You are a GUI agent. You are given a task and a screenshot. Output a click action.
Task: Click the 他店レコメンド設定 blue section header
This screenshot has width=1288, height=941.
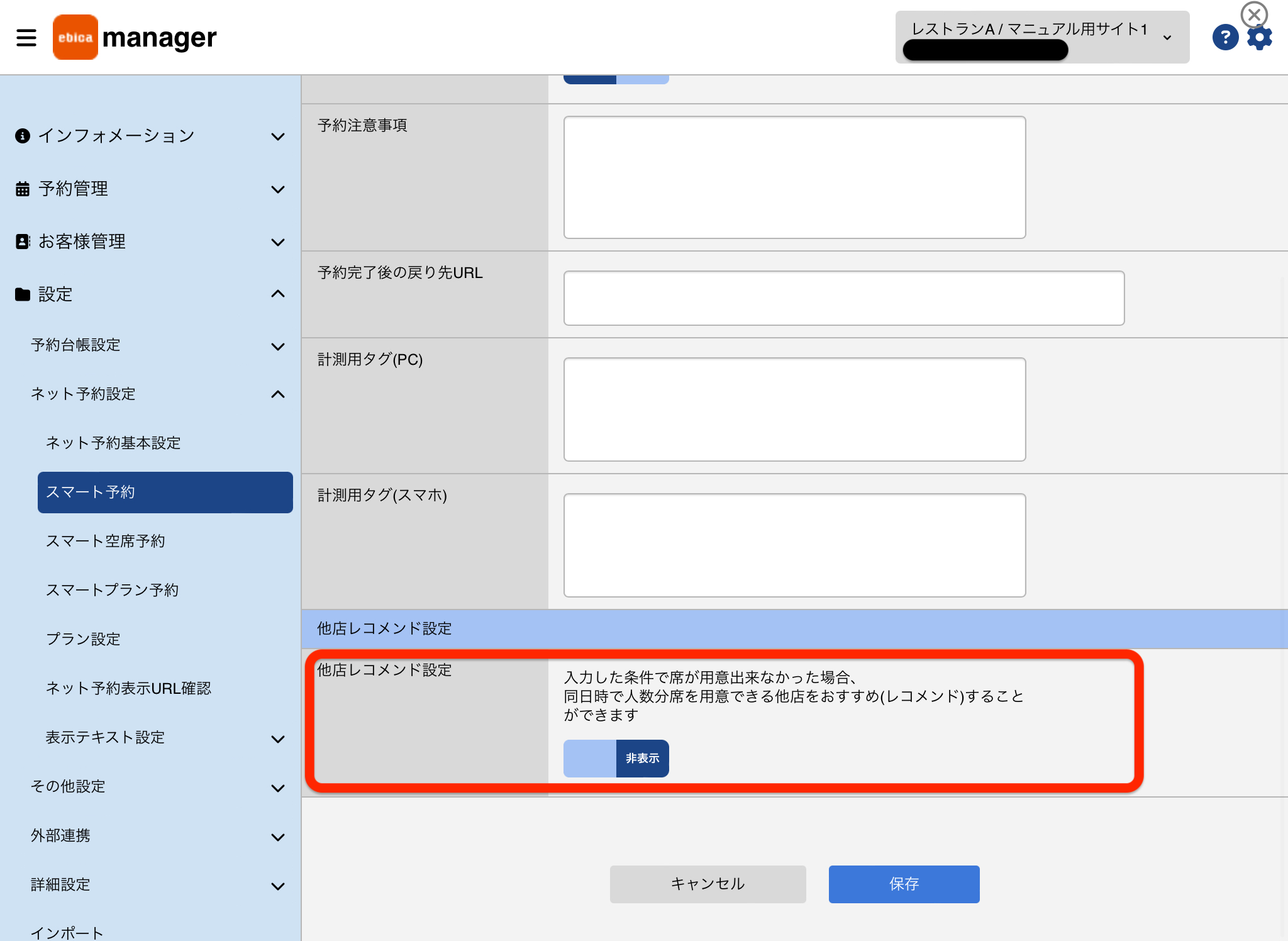(794, 628)
